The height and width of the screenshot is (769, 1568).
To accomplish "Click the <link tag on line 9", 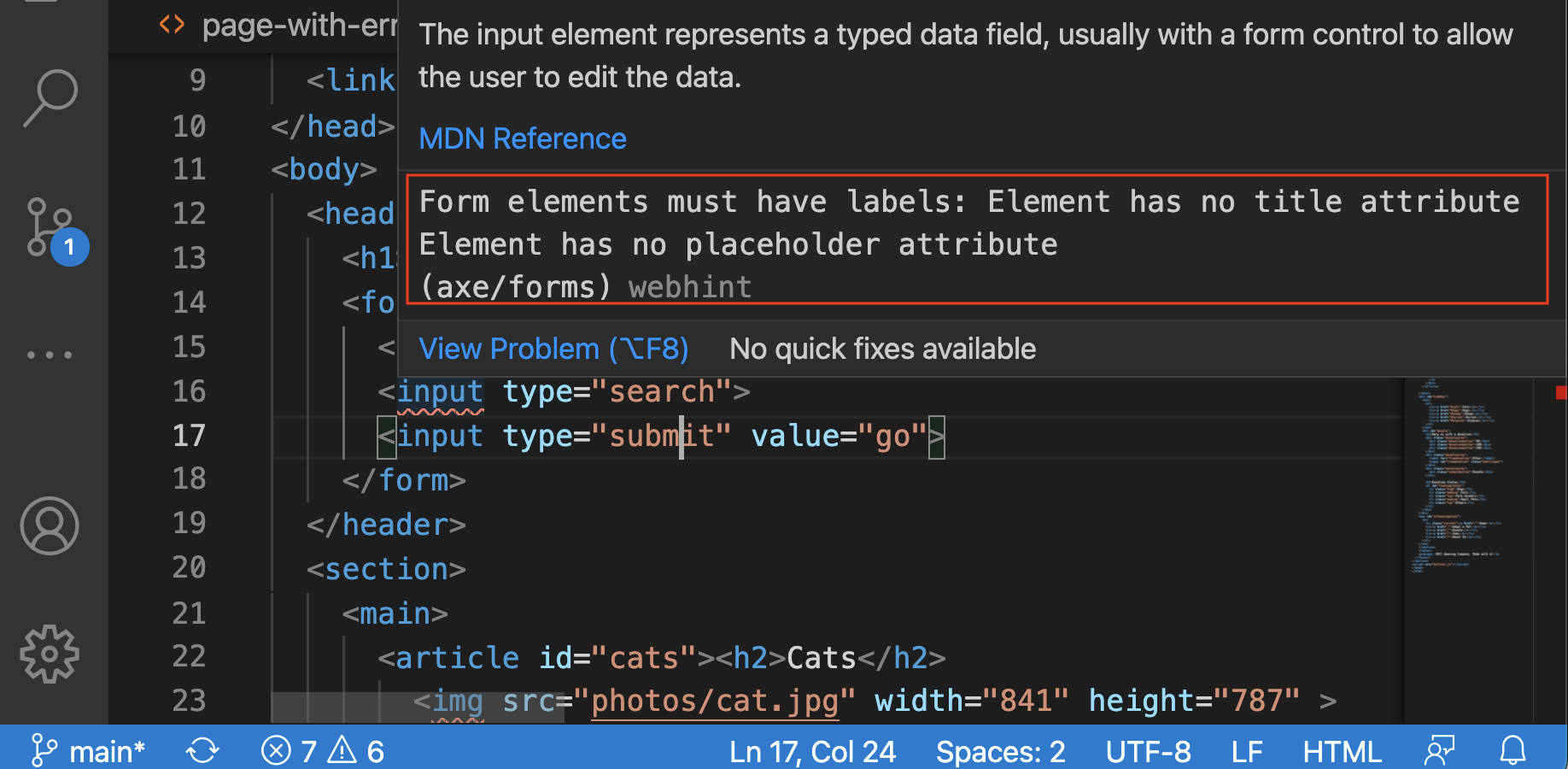I will click(x=351, y=80).
